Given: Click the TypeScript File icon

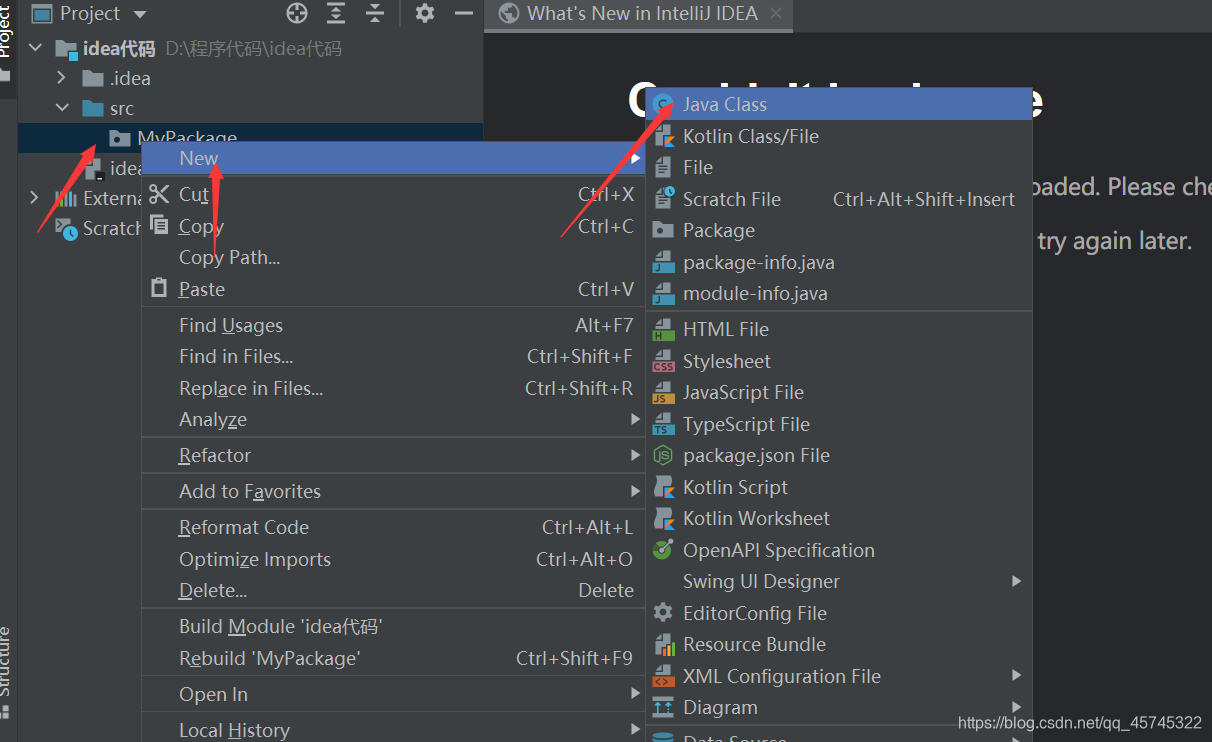Looking at the screenshot, I should point(663,424).
